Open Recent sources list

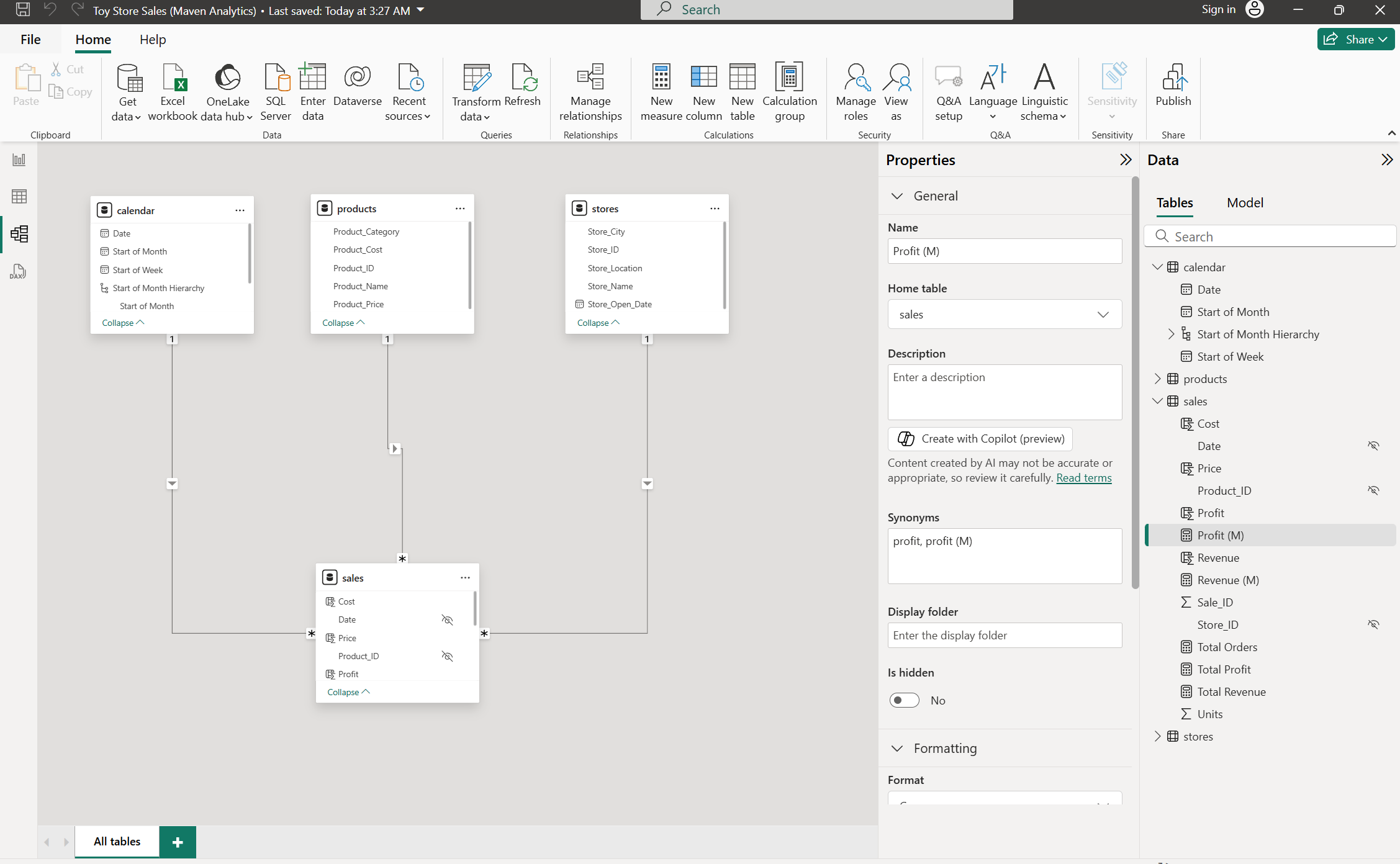point(409,93)
